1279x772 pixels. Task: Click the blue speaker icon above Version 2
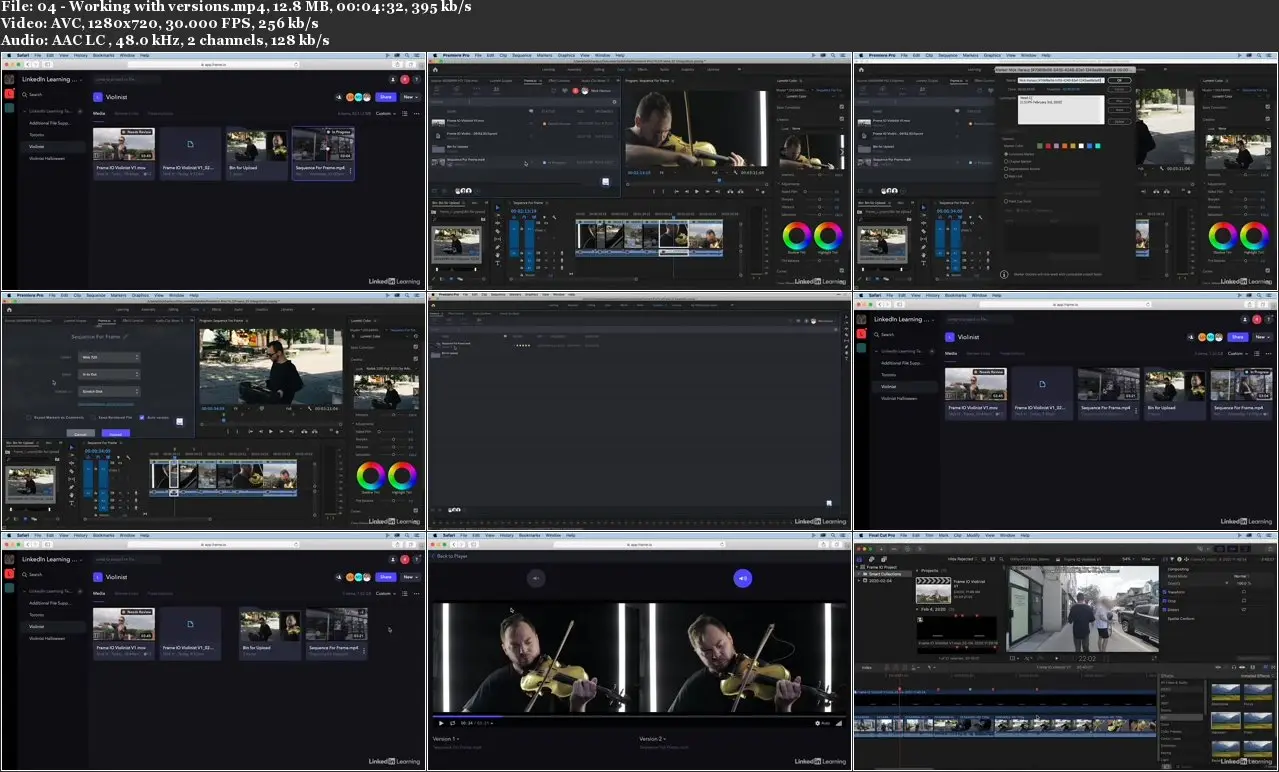point(742,577)
